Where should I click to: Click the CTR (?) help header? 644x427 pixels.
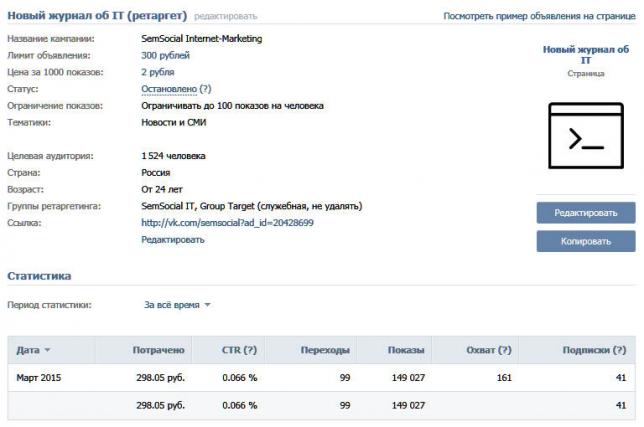(239, 350)
